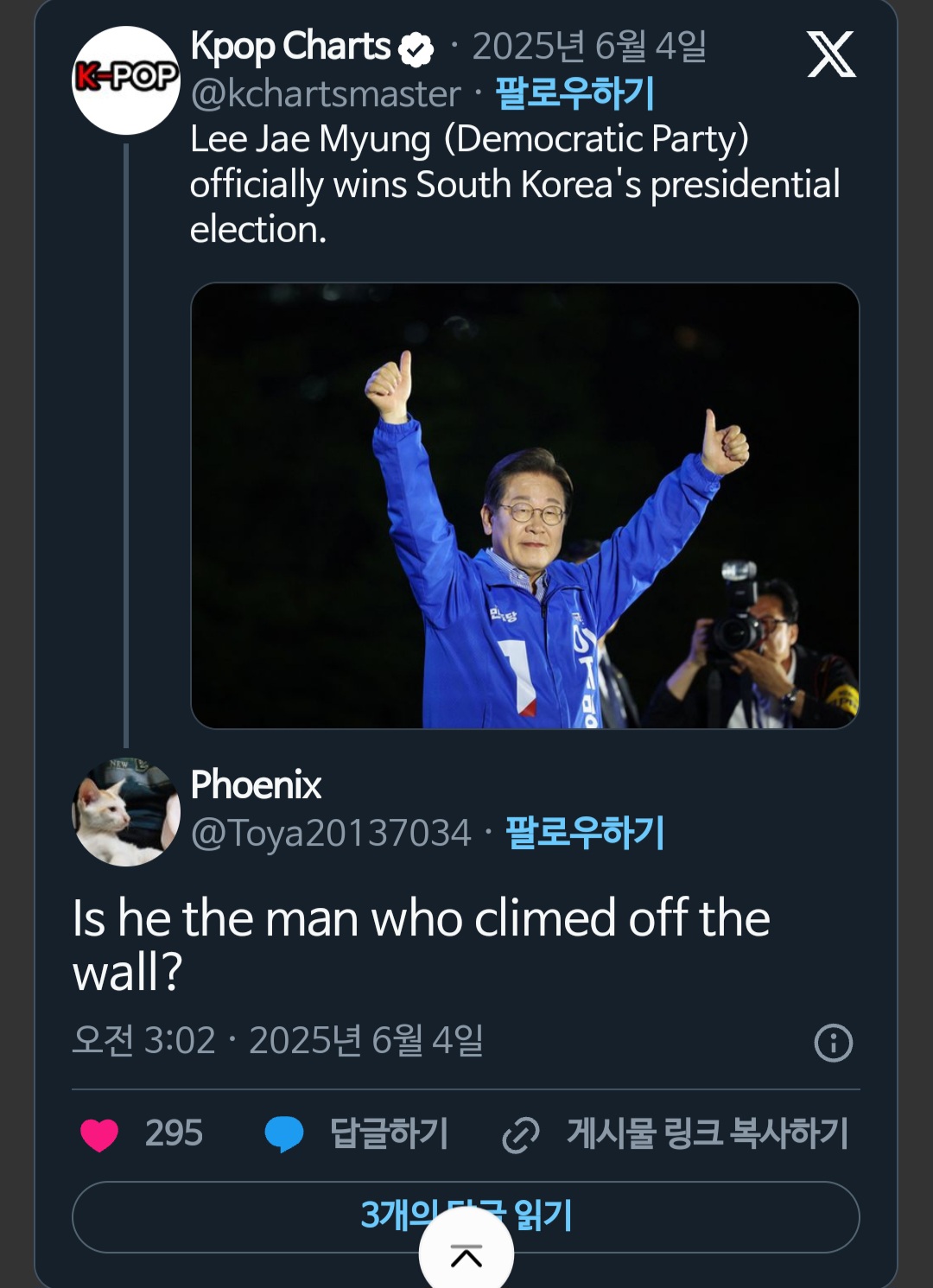Open the Lee Jae Myung photo
933x1288 pixels.
pos(524,505)
